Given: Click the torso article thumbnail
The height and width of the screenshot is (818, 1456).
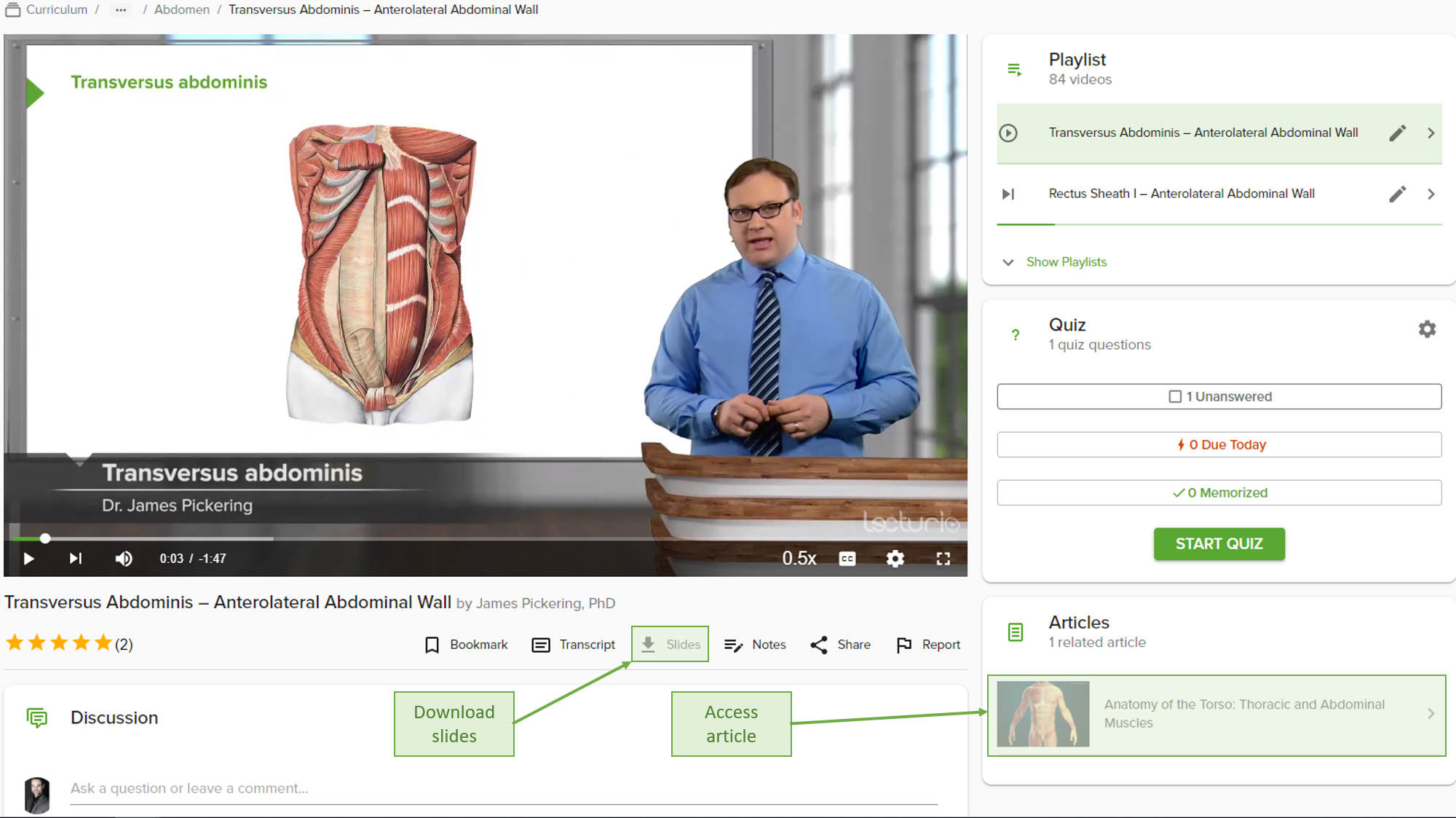Looking at the screenshot, I should pyautogui.click(x=1042, y=713).
